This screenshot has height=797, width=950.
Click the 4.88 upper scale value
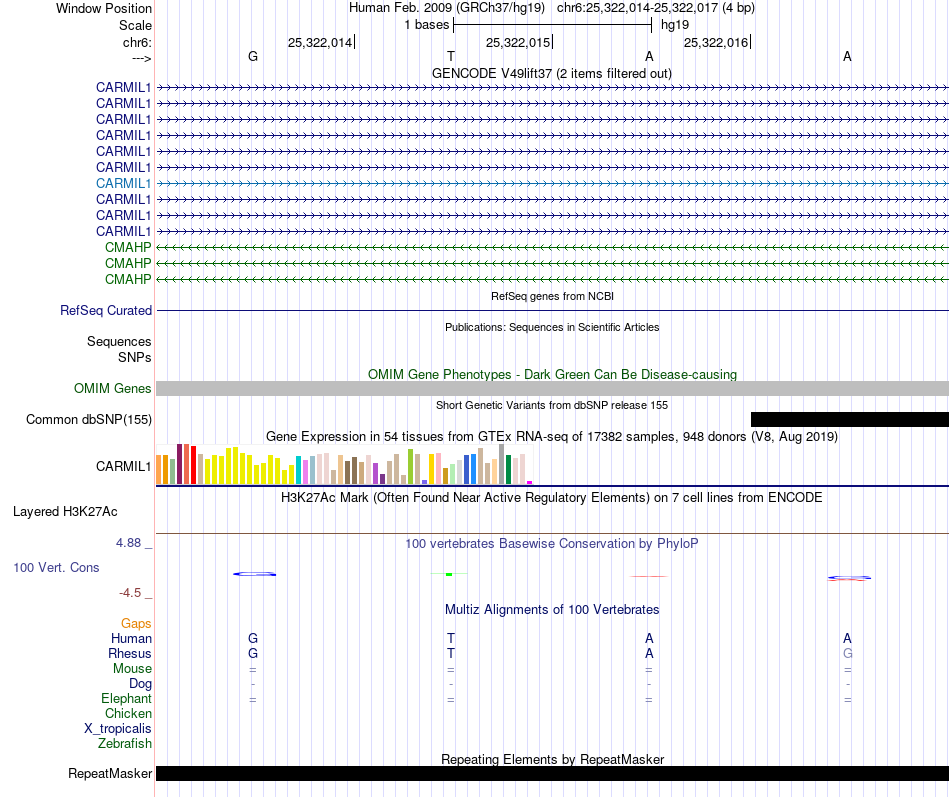[128, 543]
